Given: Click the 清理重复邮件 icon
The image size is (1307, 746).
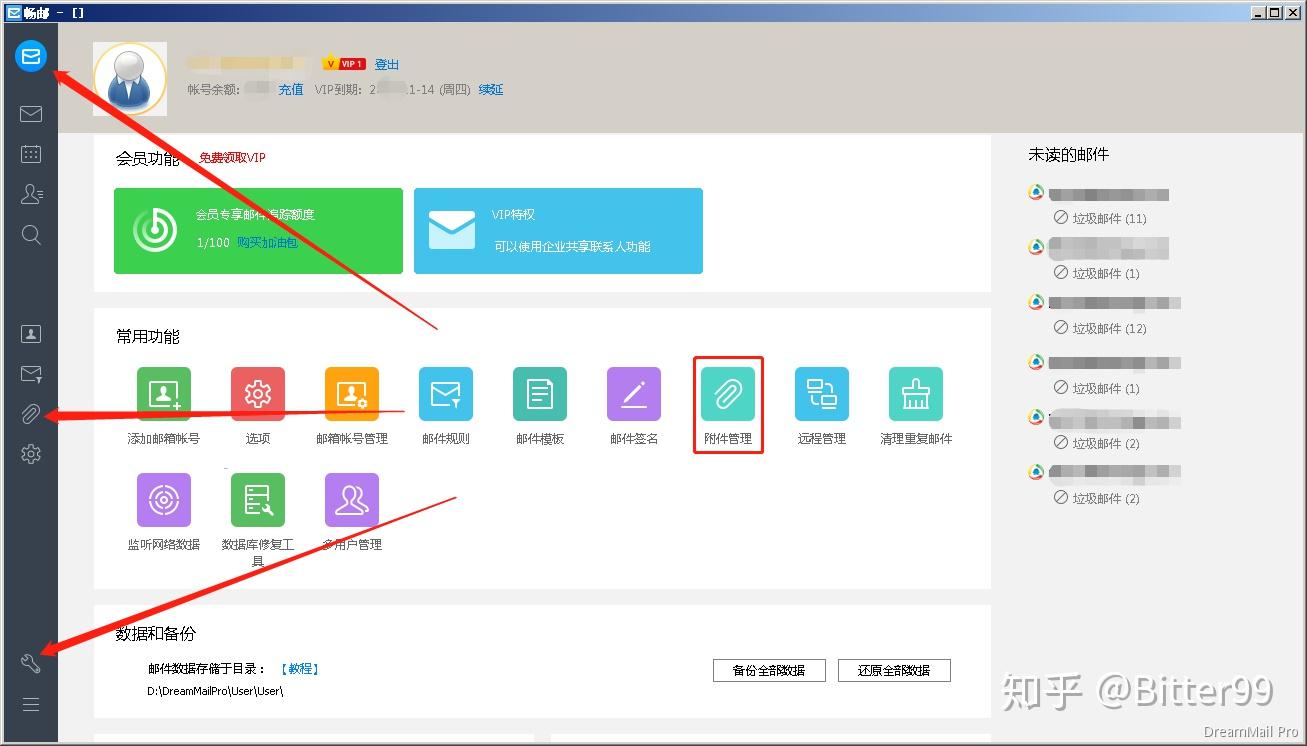Looking at the screenshot, I should pyautogui.click(x=916, y=394).
